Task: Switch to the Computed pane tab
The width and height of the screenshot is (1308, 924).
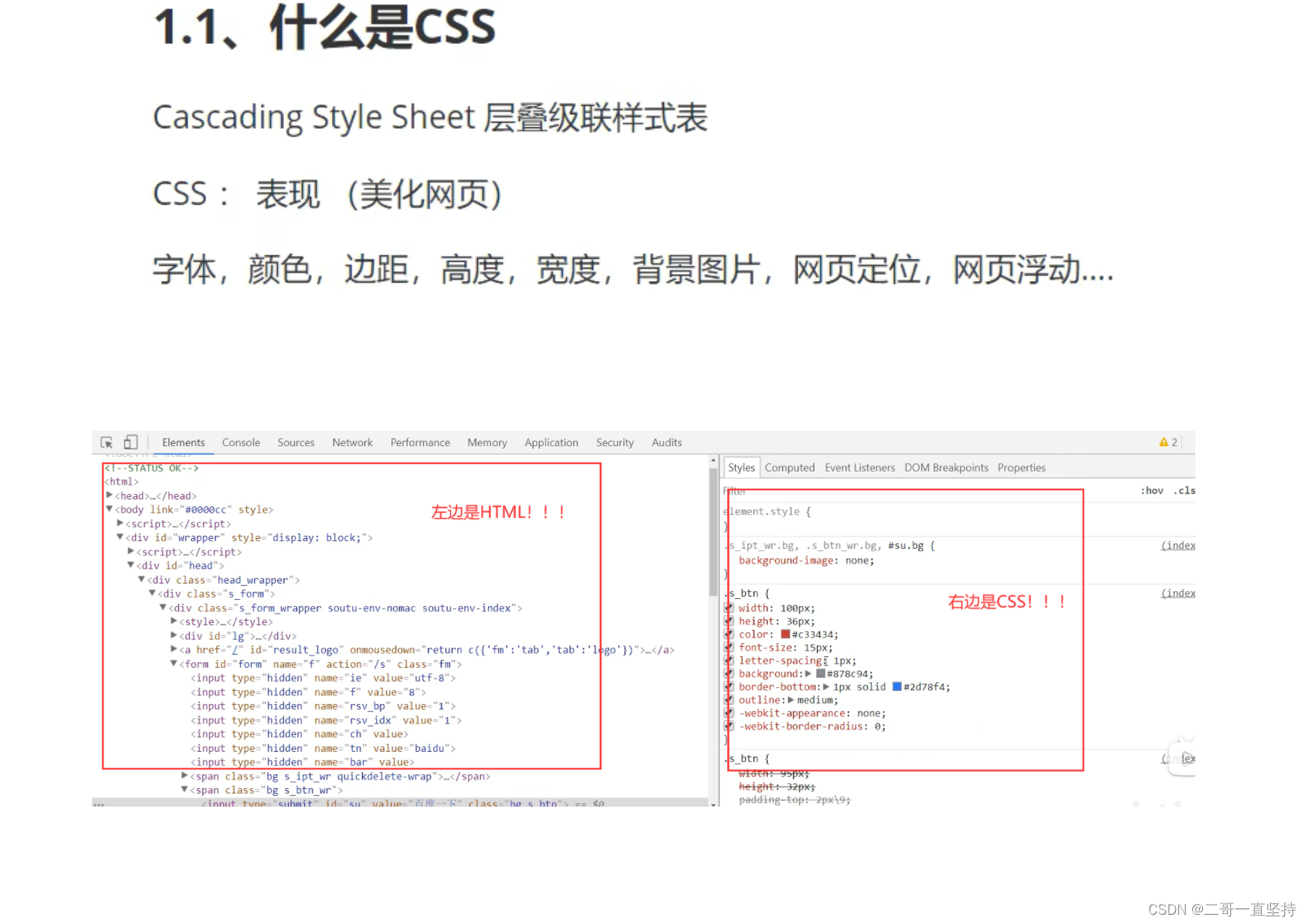Action: (790, 467)
